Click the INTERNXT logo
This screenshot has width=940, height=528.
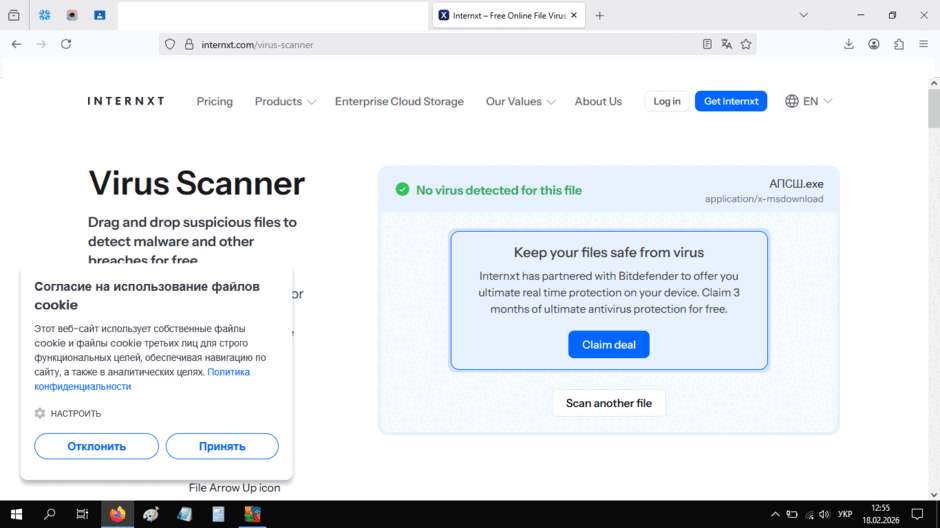[x=126, y=101]
